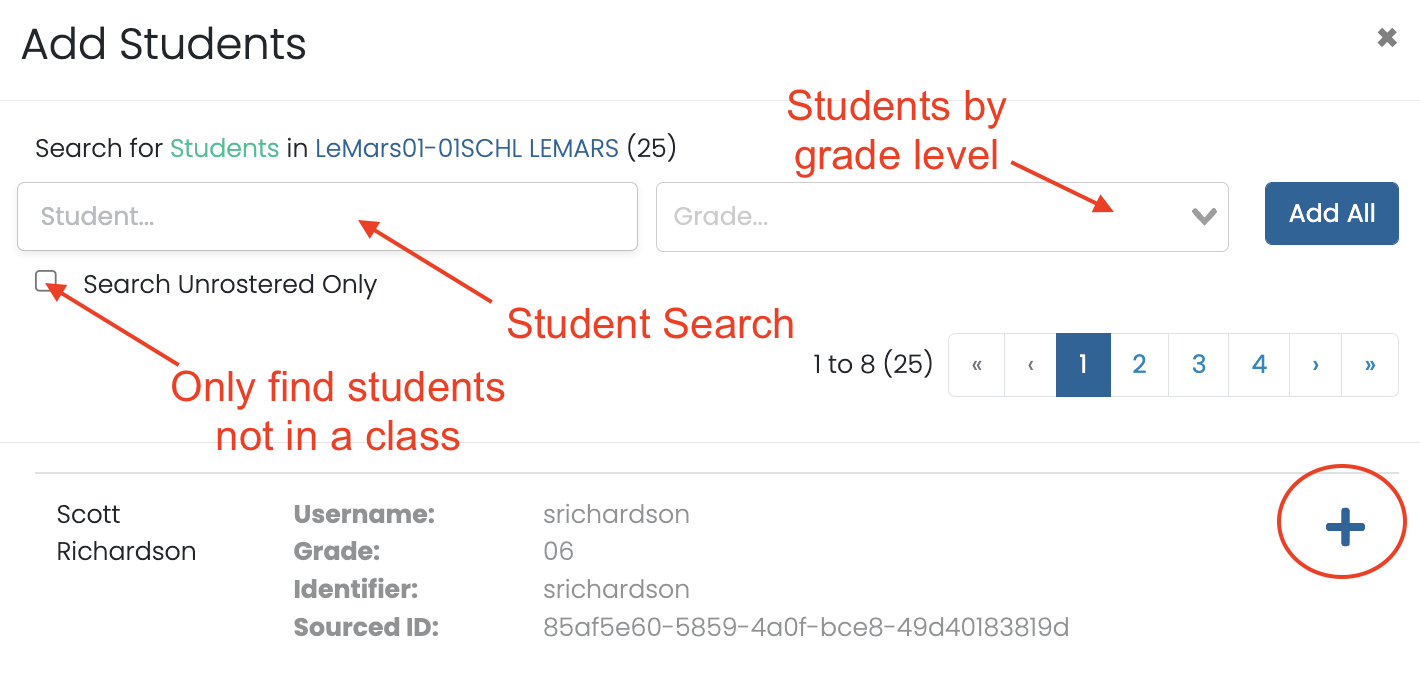Click the Username value srichardson
This screenshot has width=1420, height=692.
[x=616, y=514]
